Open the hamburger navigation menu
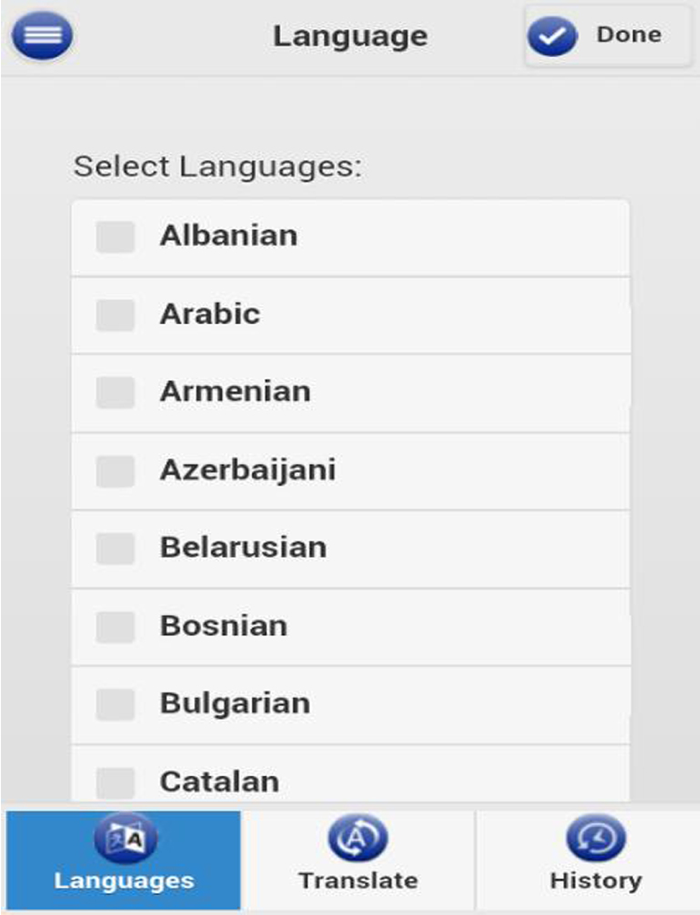 41,34
